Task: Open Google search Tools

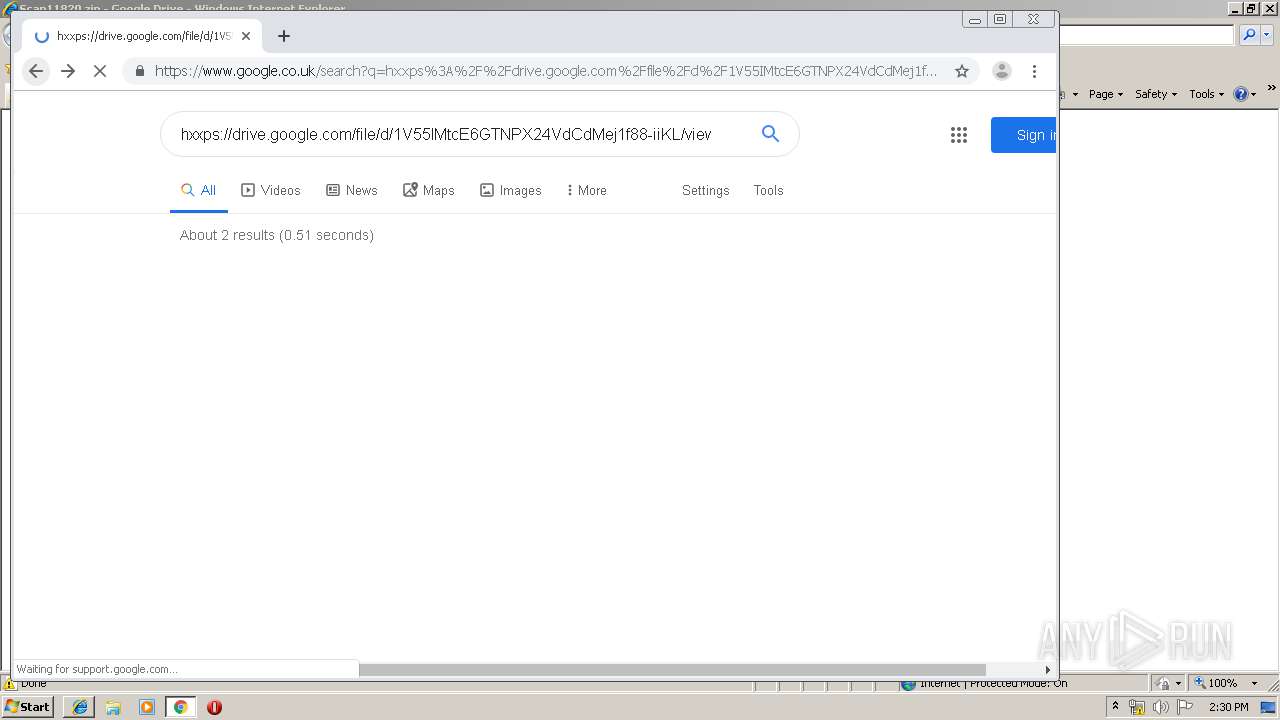Action: coord(768,190)
